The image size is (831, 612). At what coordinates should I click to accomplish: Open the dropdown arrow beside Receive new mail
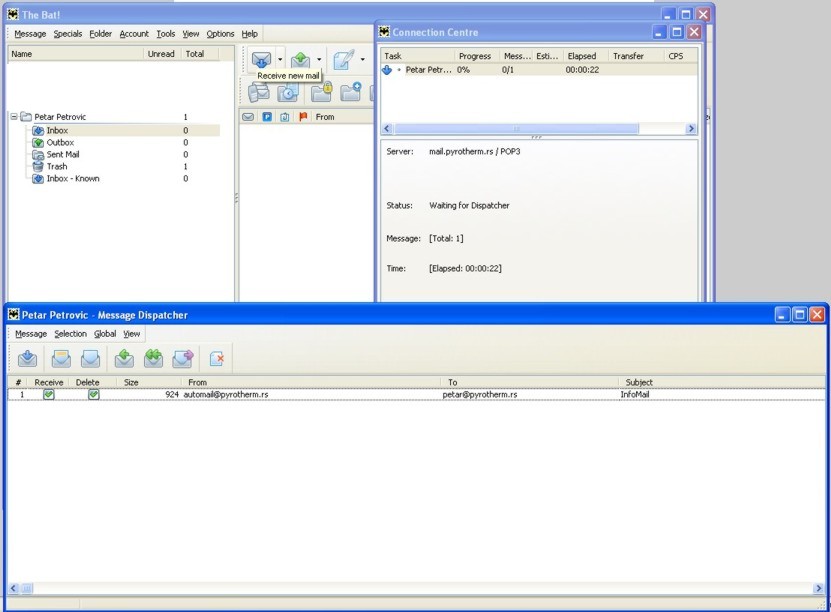[280, 59]
